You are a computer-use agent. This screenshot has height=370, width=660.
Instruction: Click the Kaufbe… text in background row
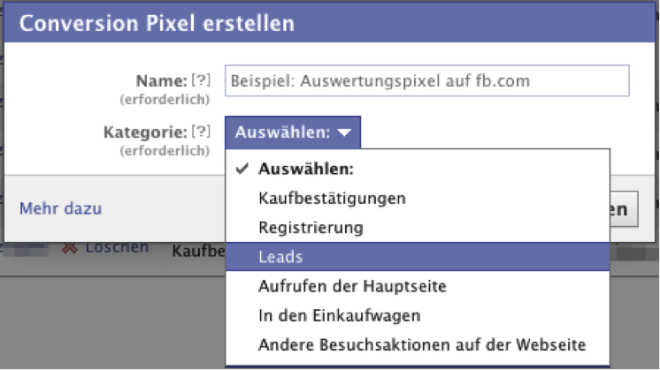[x=198, y=251]
